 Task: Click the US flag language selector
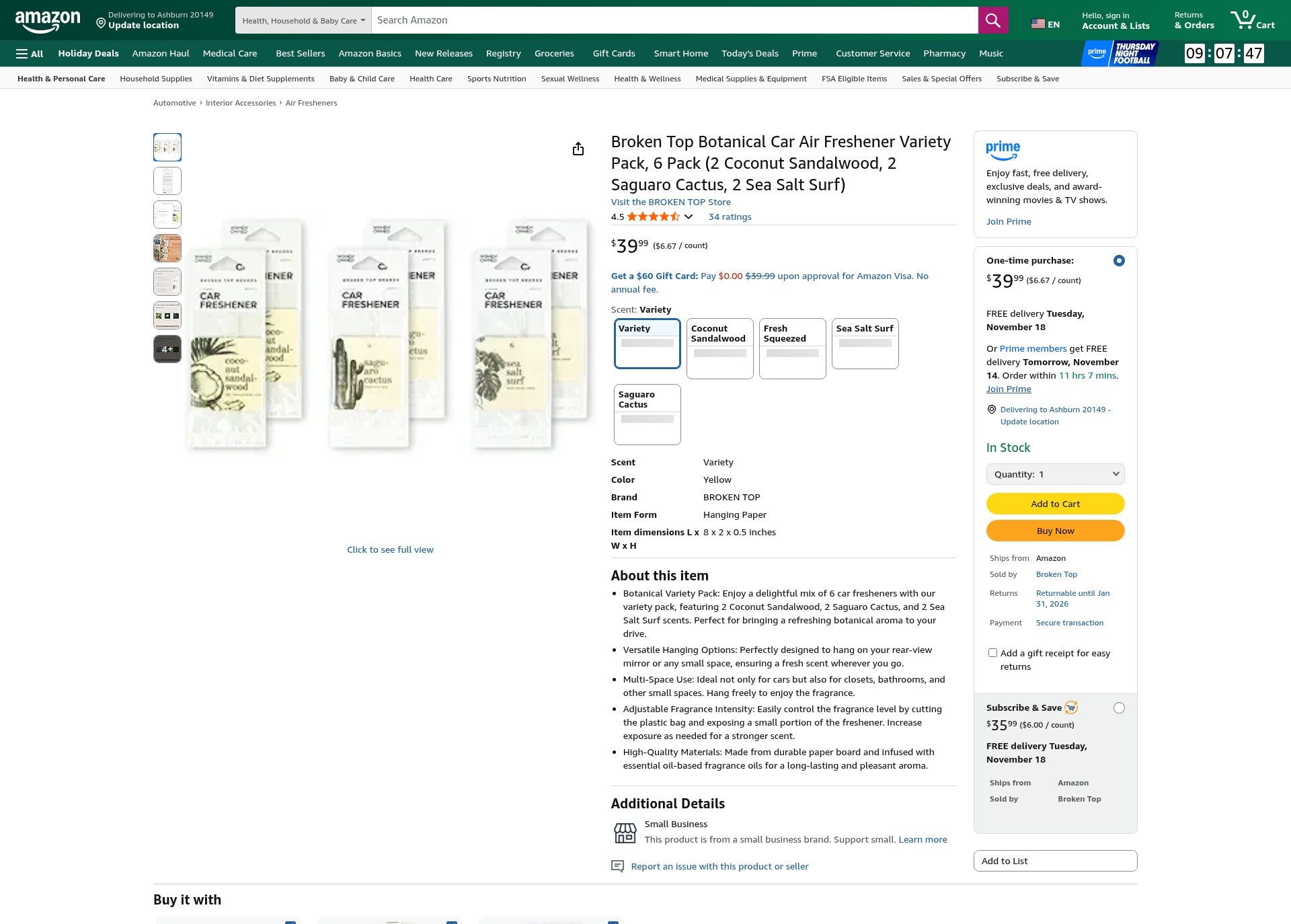pyautogui.click(x=1045, y=24)
